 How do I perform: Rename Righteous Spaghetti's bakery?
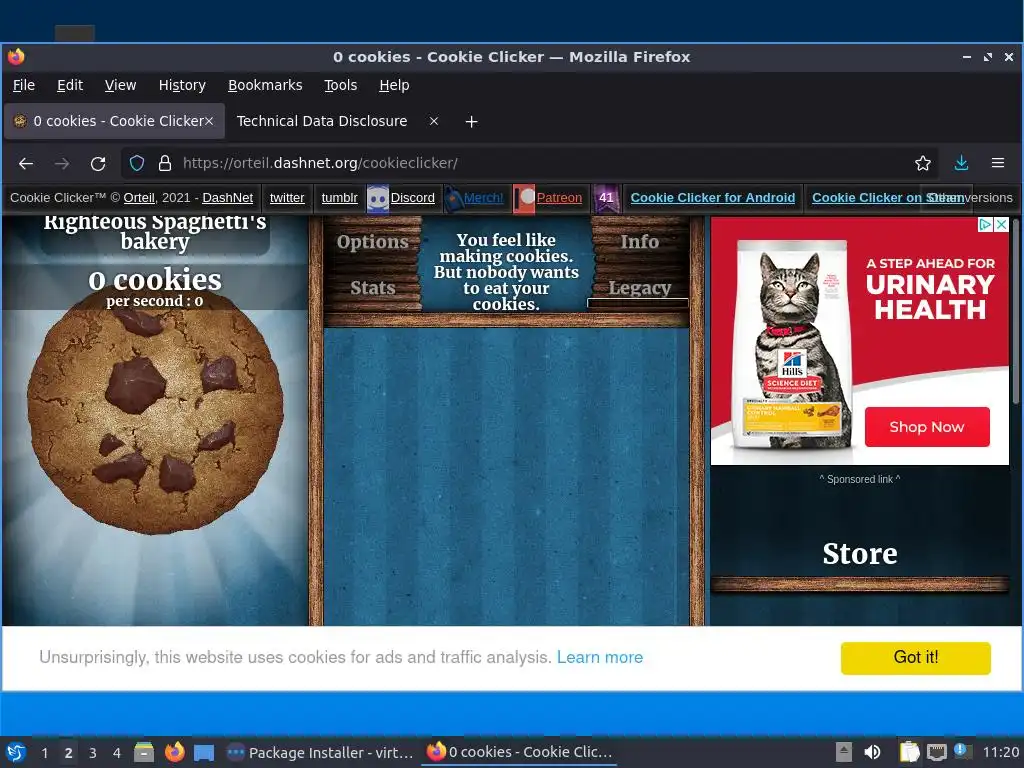(x=155, y=232)
